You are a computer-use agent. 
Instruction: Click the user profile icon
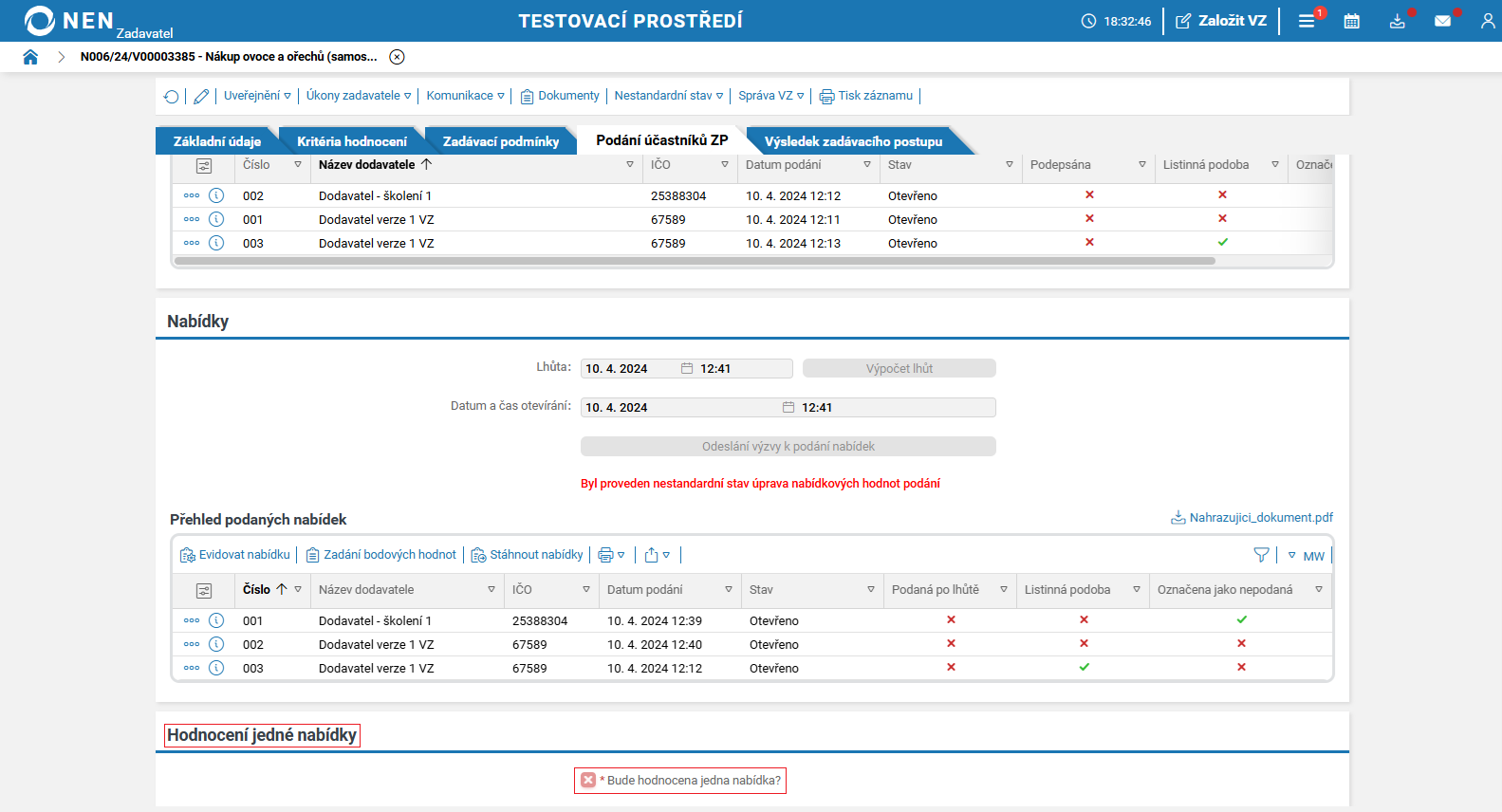[x=1488, y=21]
